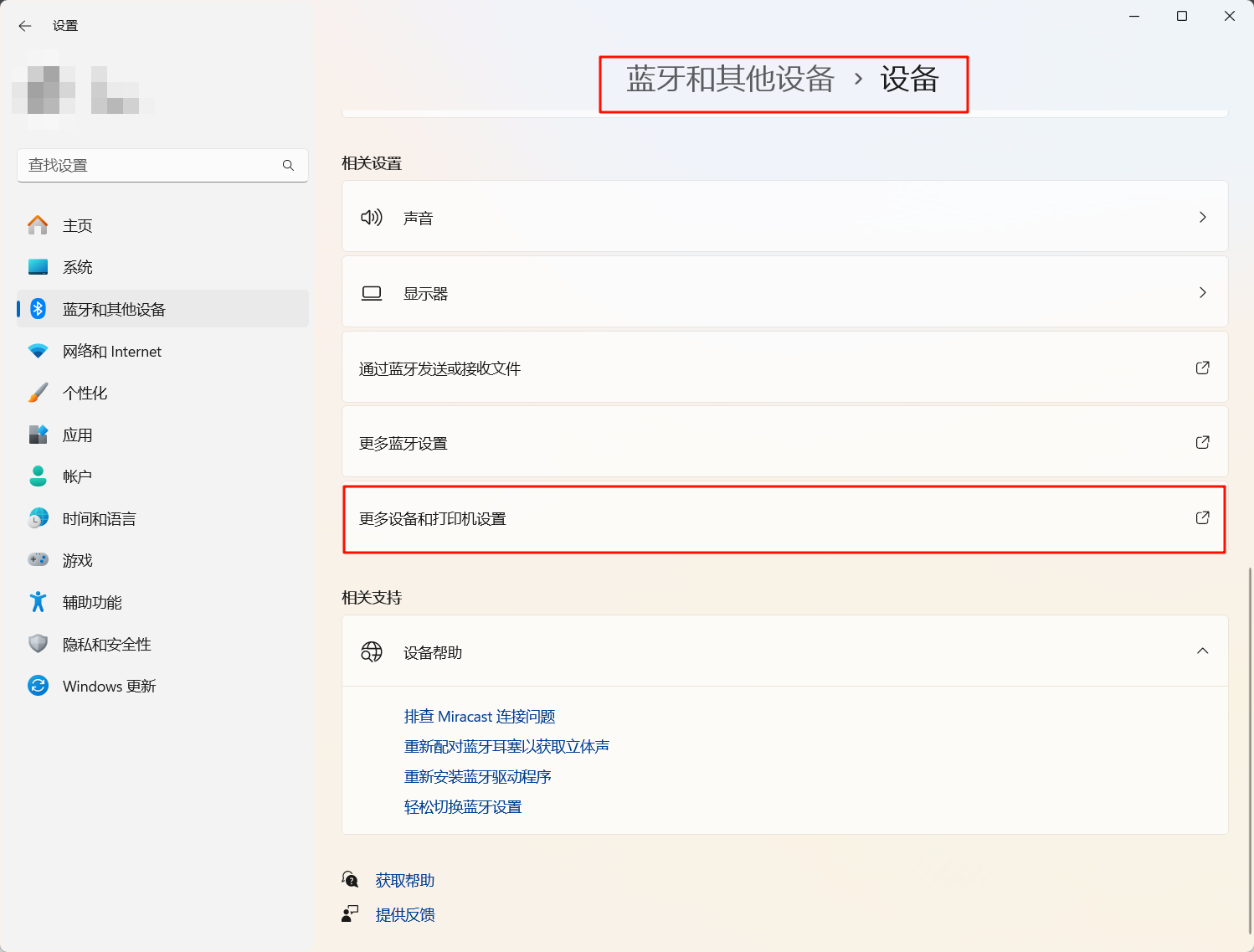
Task: Click the Wi-Fi network icon in sidebar
Action: coord(38,351)
